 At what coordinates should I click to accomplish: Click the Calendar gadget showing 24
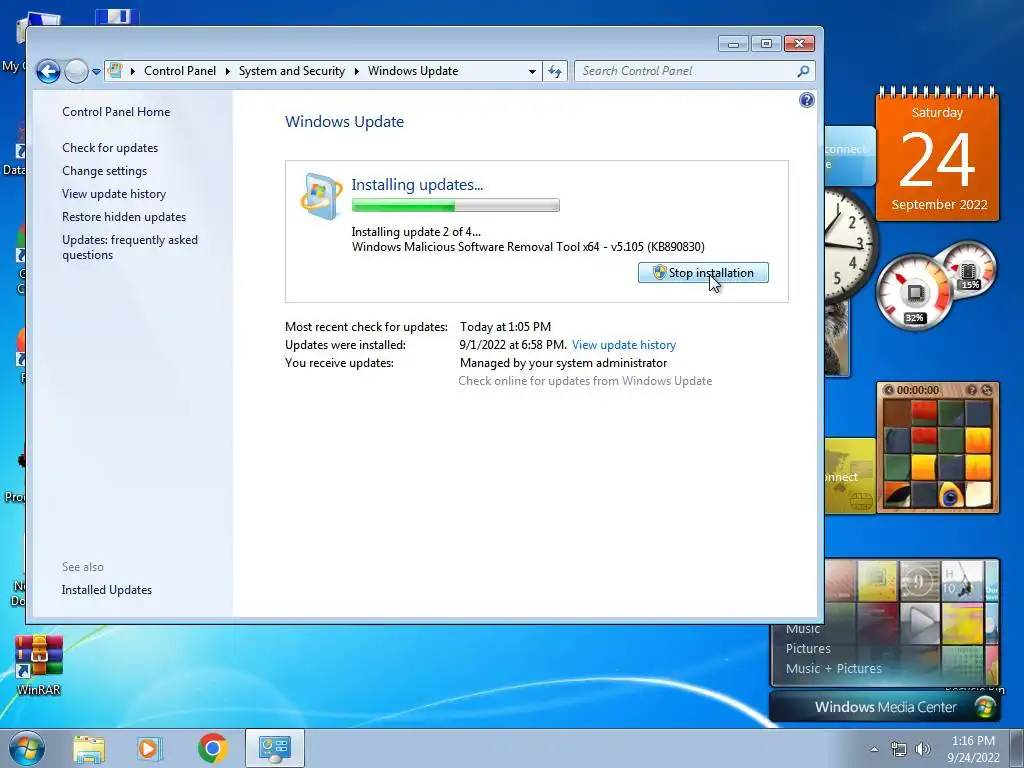938,154
